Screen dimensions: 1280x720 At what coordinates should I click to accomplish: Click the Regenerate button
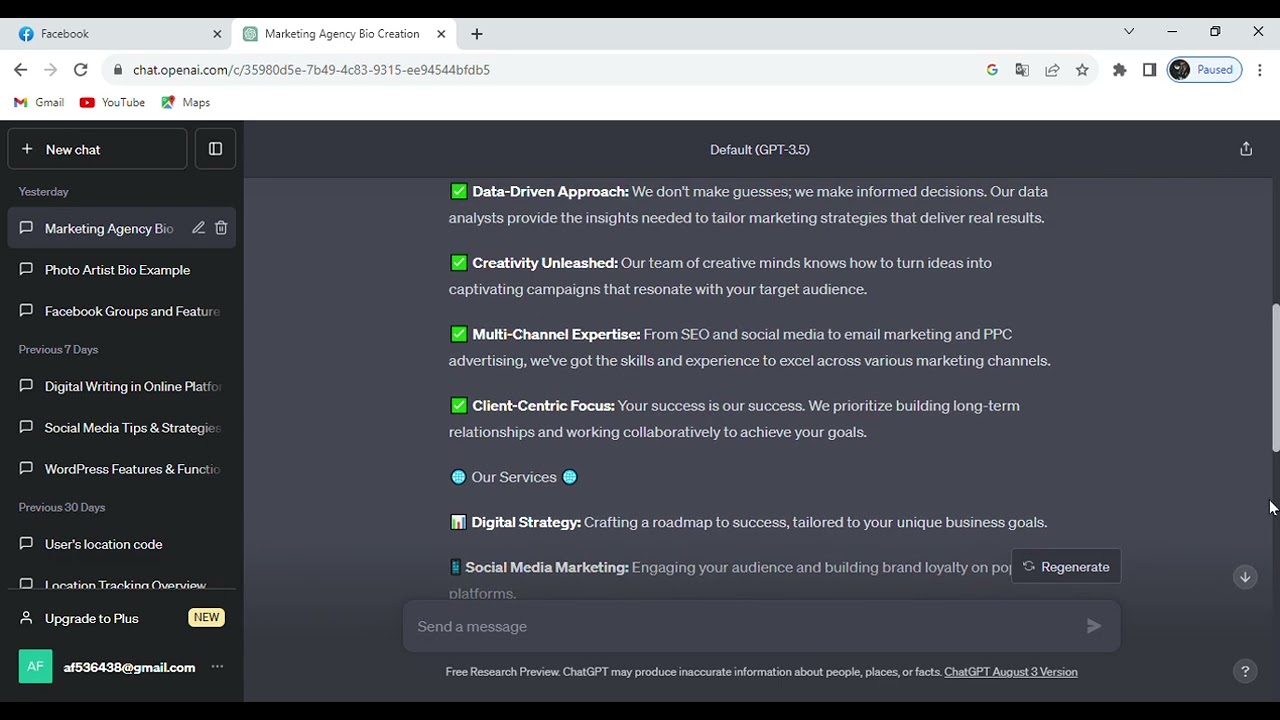[1066, 567]
